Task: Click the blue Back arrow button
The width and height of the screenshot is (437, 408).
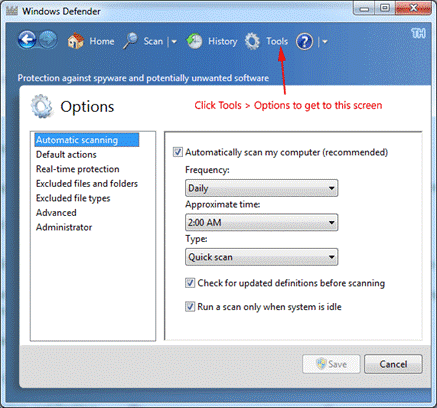Action: pos(27,40)
